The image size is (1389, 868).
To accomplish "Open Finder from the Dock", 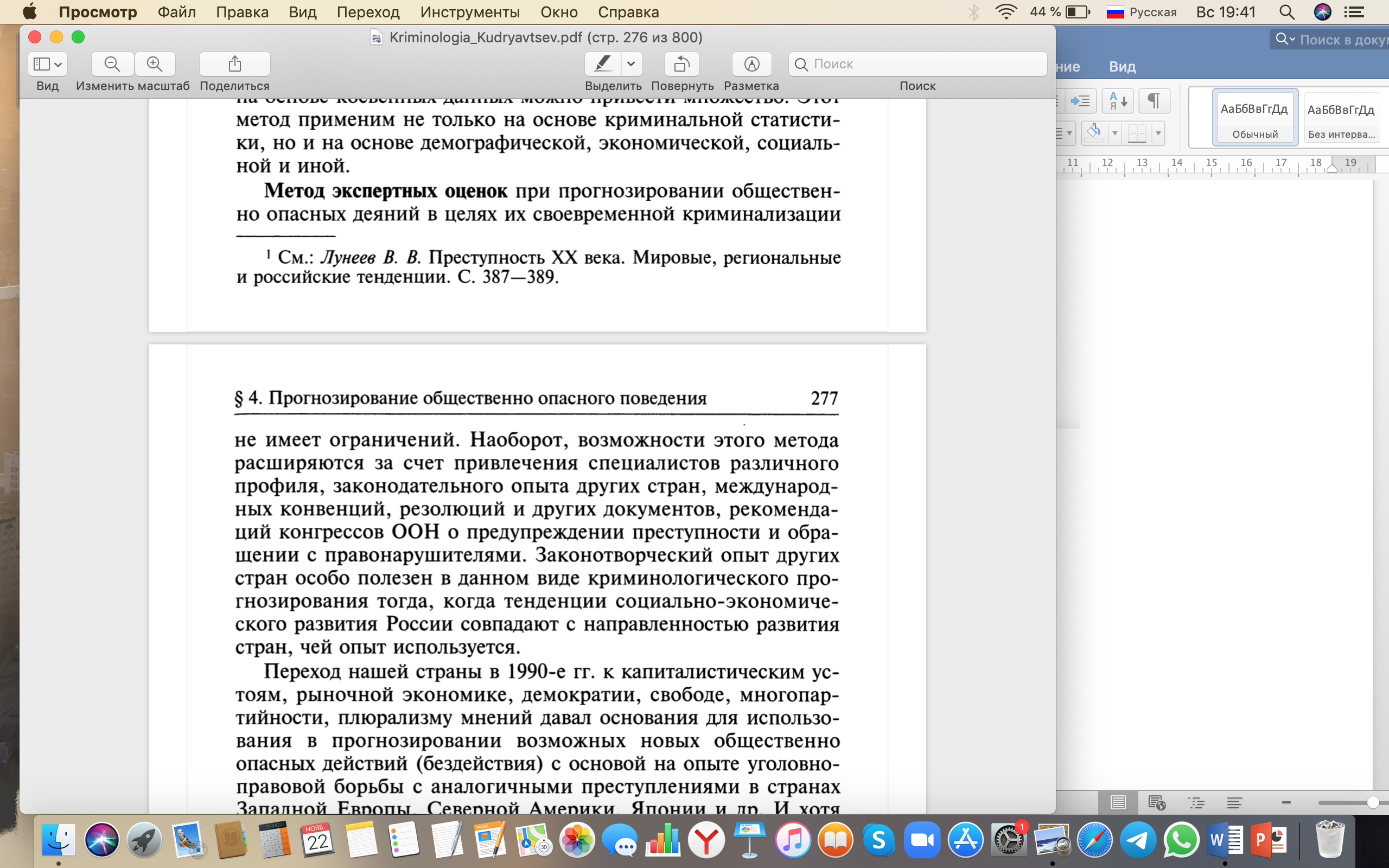I will [58, 840].
